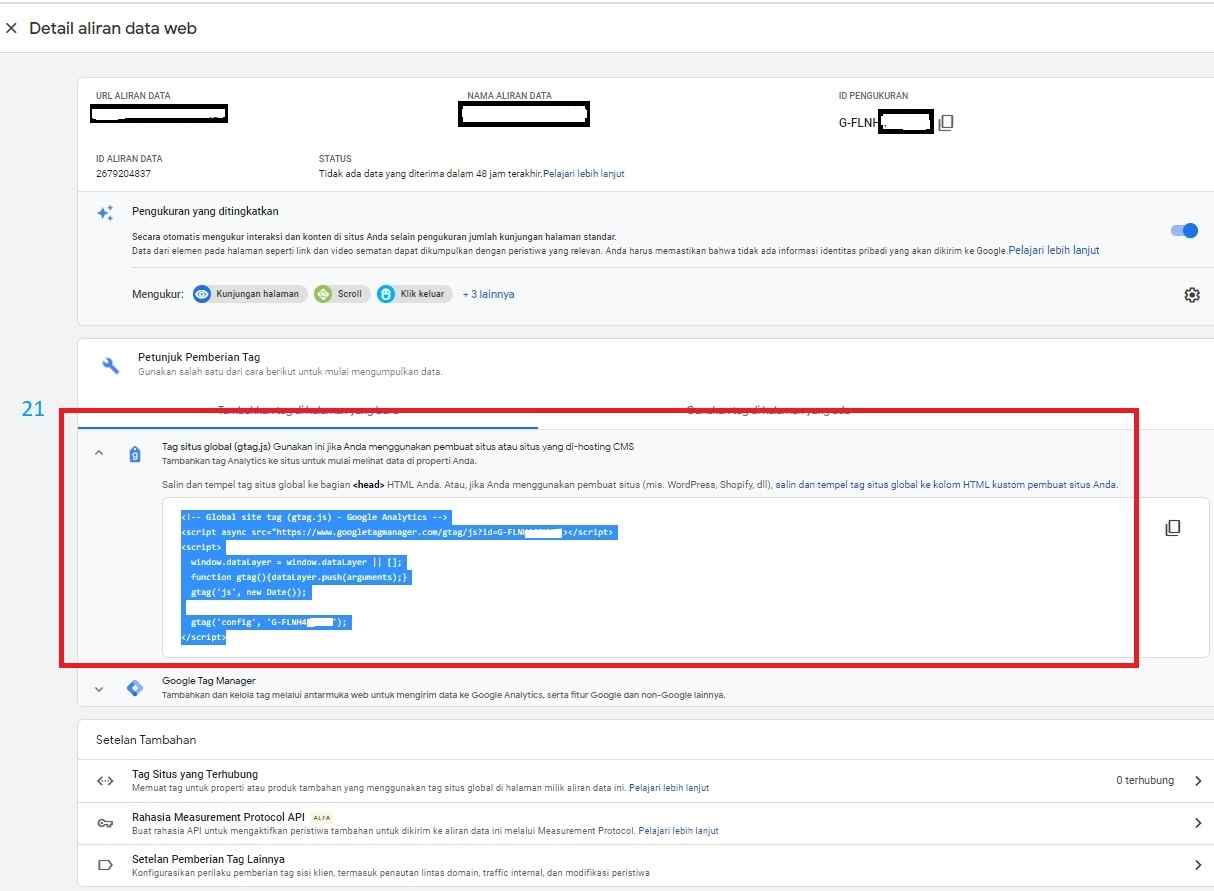Open Pelajari lebih lanjut for Measurement Protocol
The width and height of the screenshot is (1214, 891).
[678, 831]
